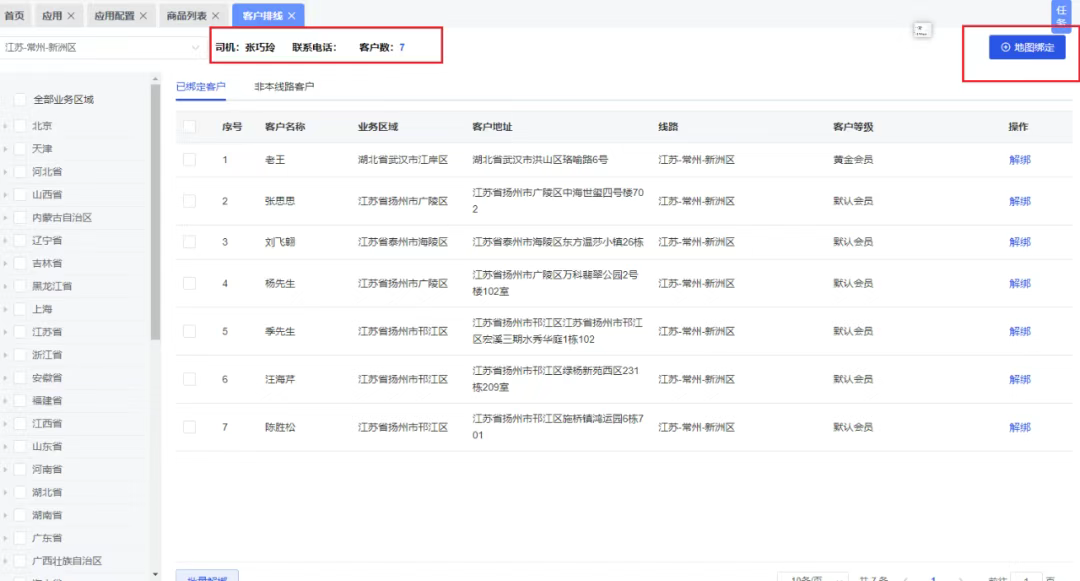This screenshot has width=1080, height=581.
Task: Expand the 江苏省 tree node arrow
Action: click(x=6, y=332)
